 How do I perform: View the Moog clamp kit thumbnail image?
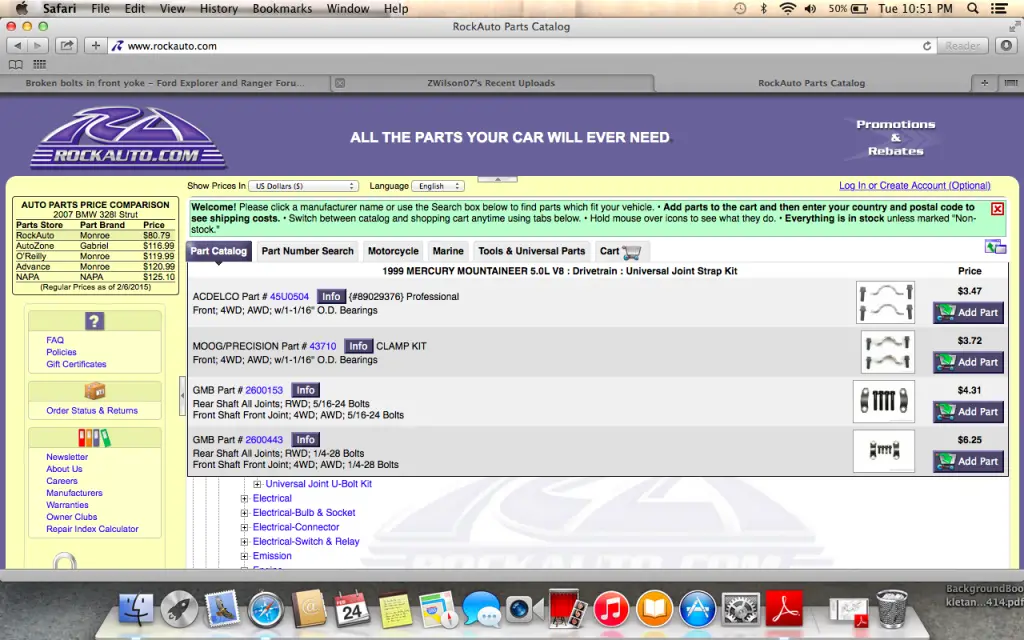(x=887, y=352)
